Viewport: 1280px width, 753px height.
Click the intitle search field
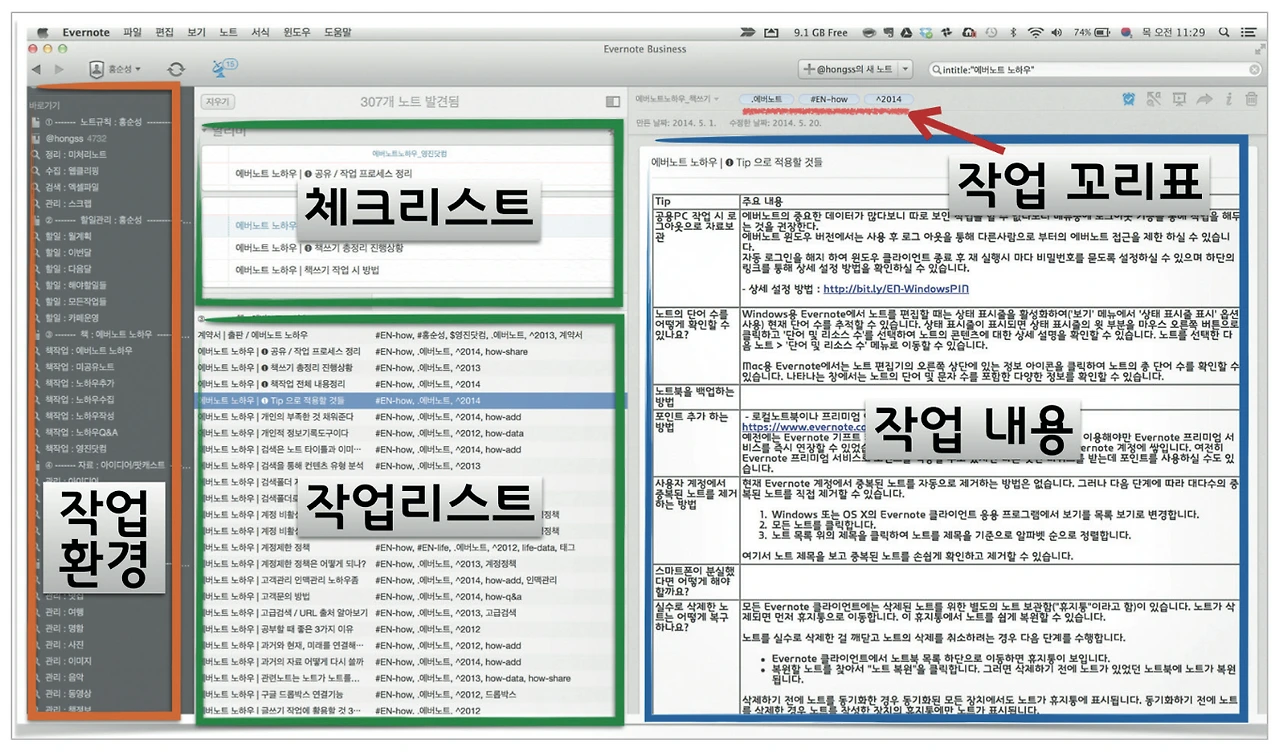coord(1094,70)
